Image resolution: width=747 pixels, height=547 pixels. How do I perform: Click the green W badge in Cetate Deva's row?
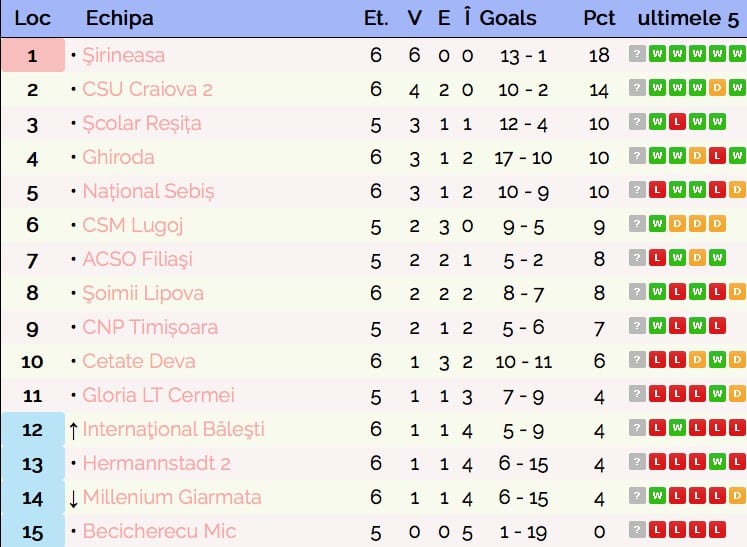717,361
